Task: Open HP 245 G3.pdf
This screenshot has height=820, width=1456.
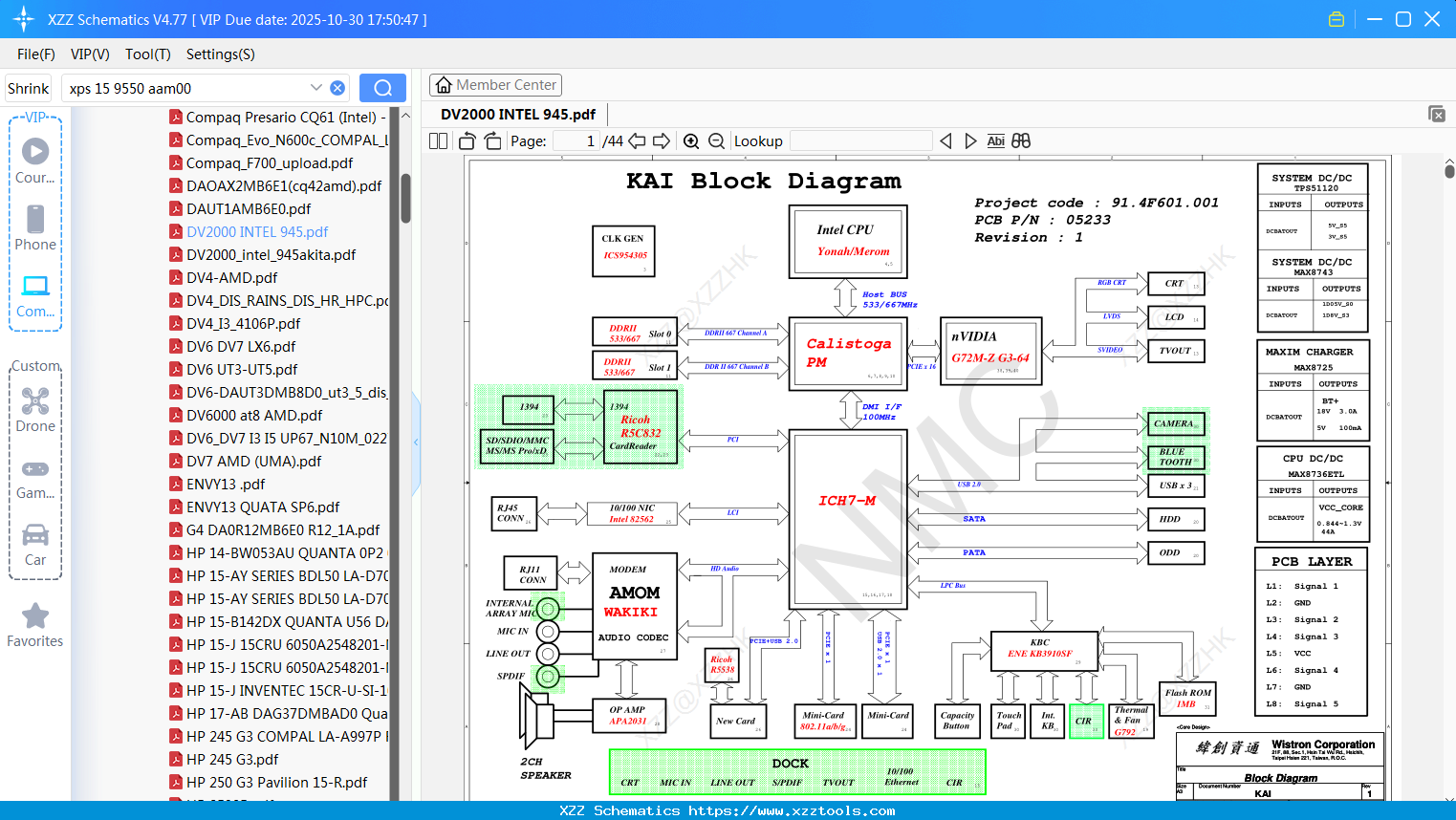Action: pyautogui.click(x=225, y=759)
